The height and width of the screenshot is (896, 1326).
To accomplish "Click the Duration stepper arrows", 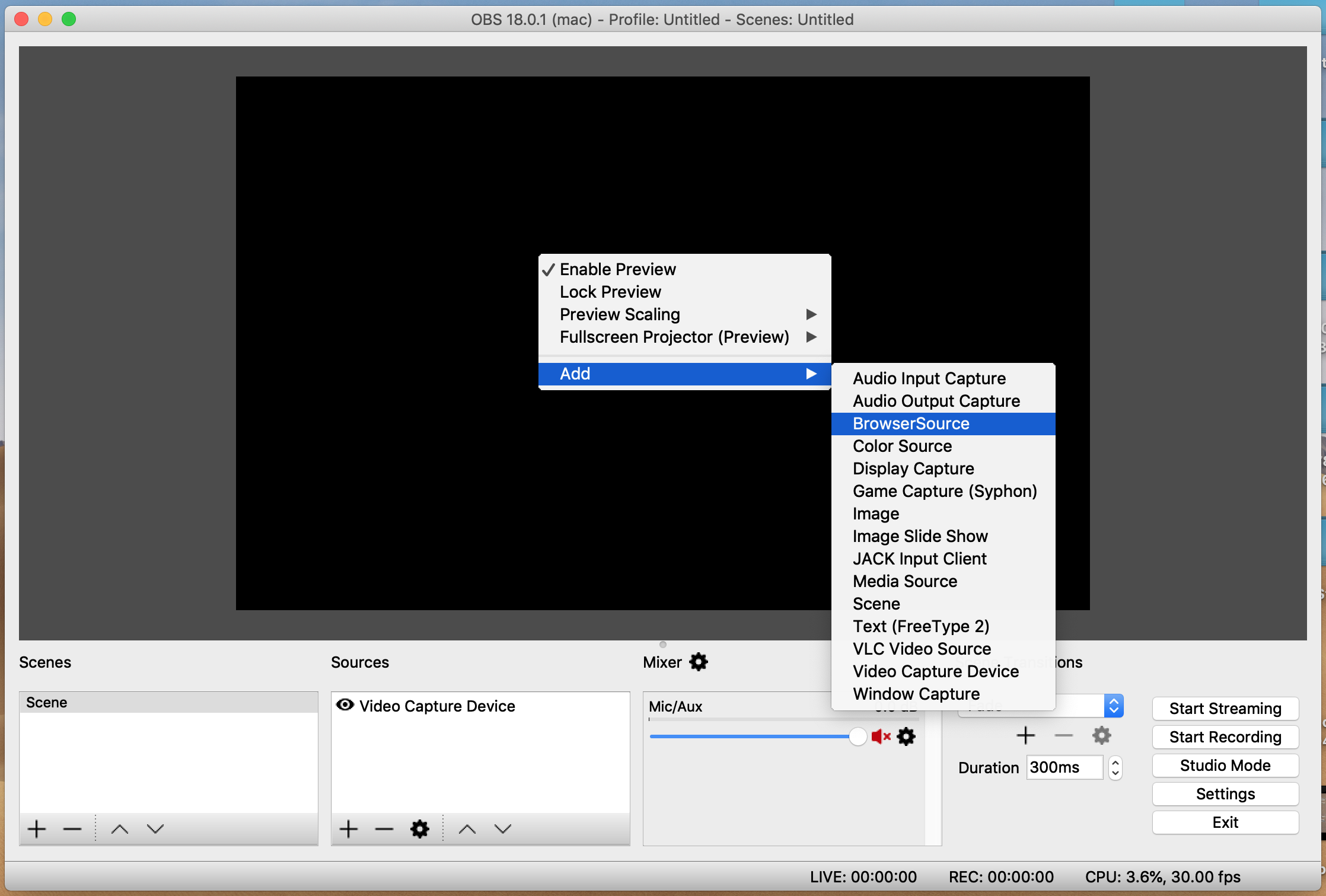I will coord(1115,768).
